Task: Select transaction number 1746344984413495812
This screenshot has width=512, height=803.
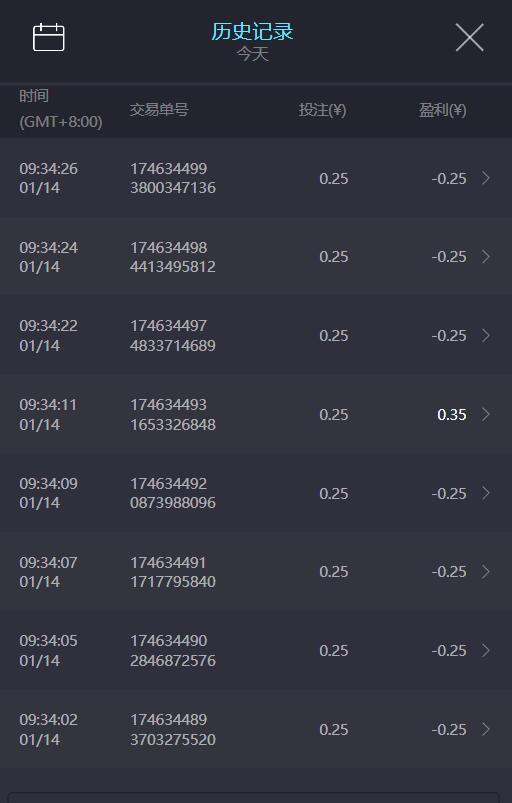Action: click(173, 257)
